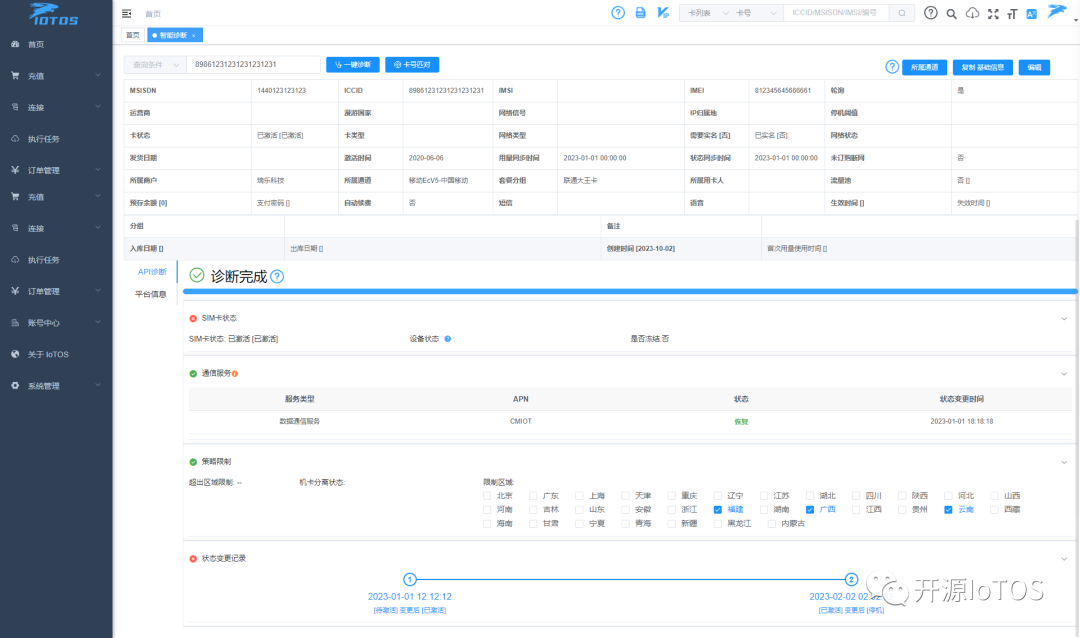The image size is (1080, 638).
Task: Open the 查询条件 dropdown
Action: pyautogui.click(x=155, y=64)
